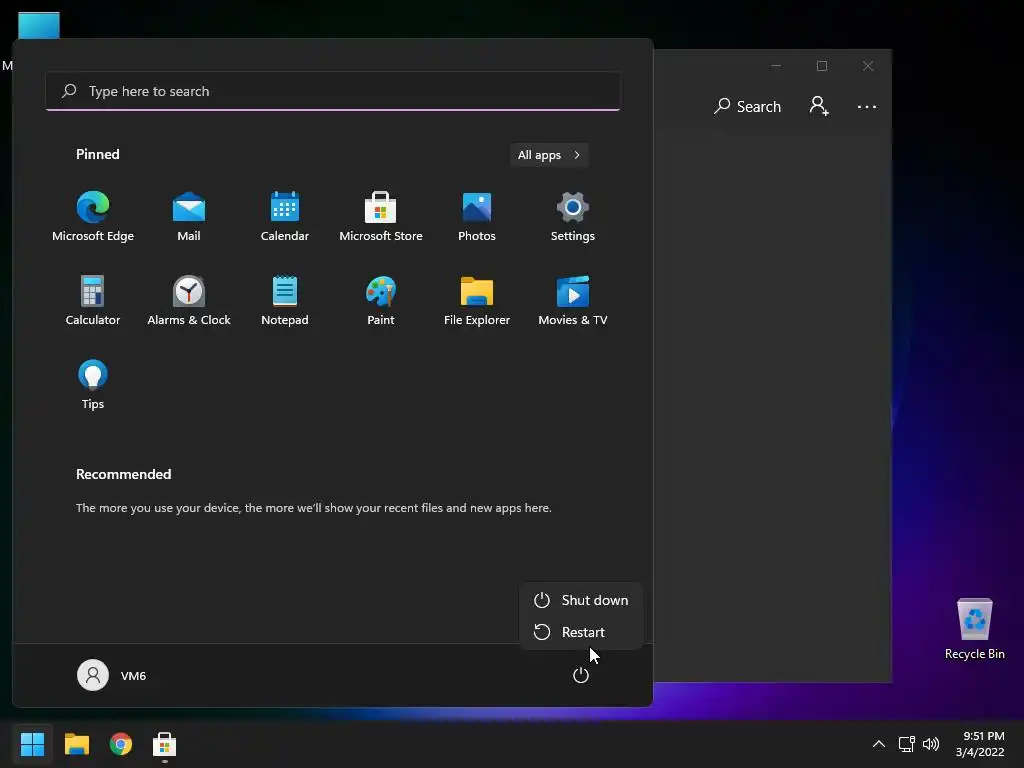Image resolution: width=1024 pixels, height=768 pixels.
Task: Click the volume speaker icon
Action: [x=931, y=744]
